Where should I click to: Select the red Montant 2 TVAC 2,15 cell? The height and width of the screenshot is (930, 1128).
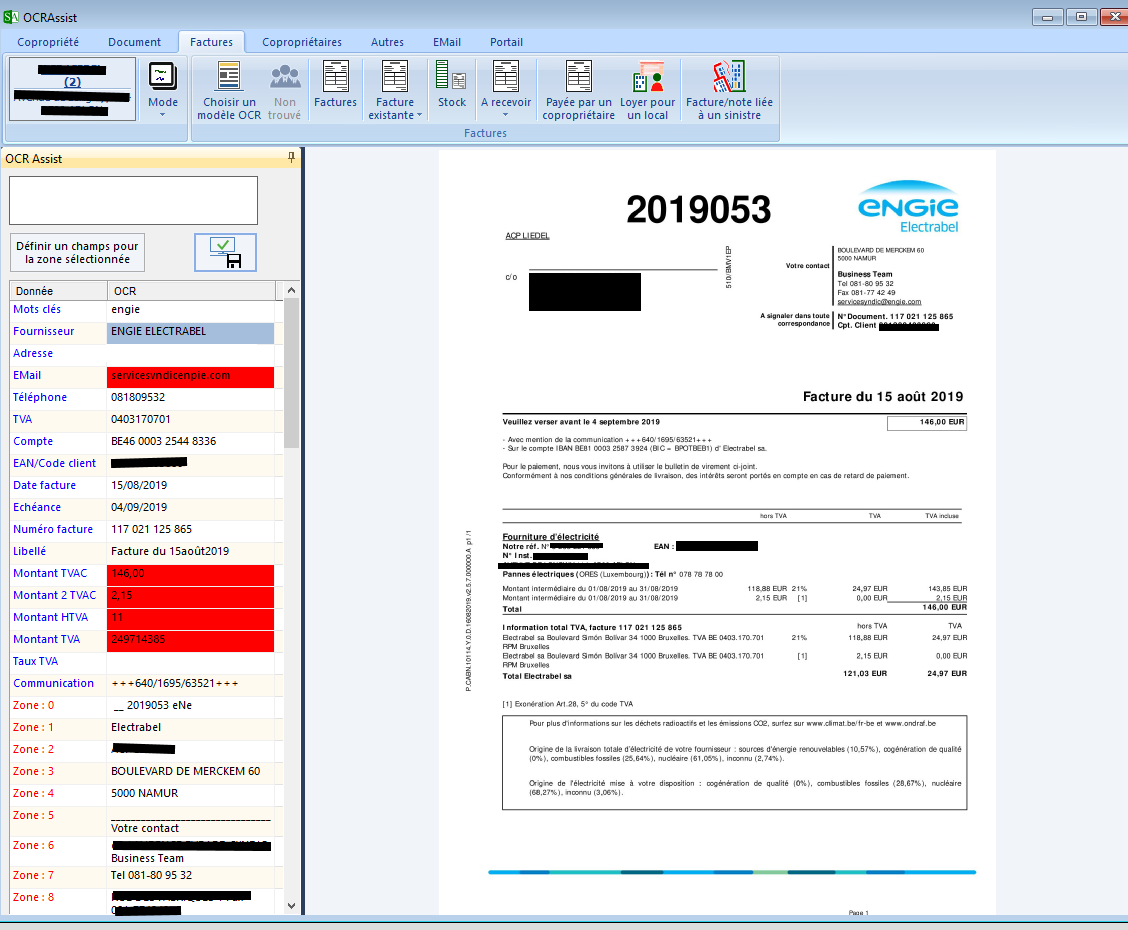pos(191,596)
